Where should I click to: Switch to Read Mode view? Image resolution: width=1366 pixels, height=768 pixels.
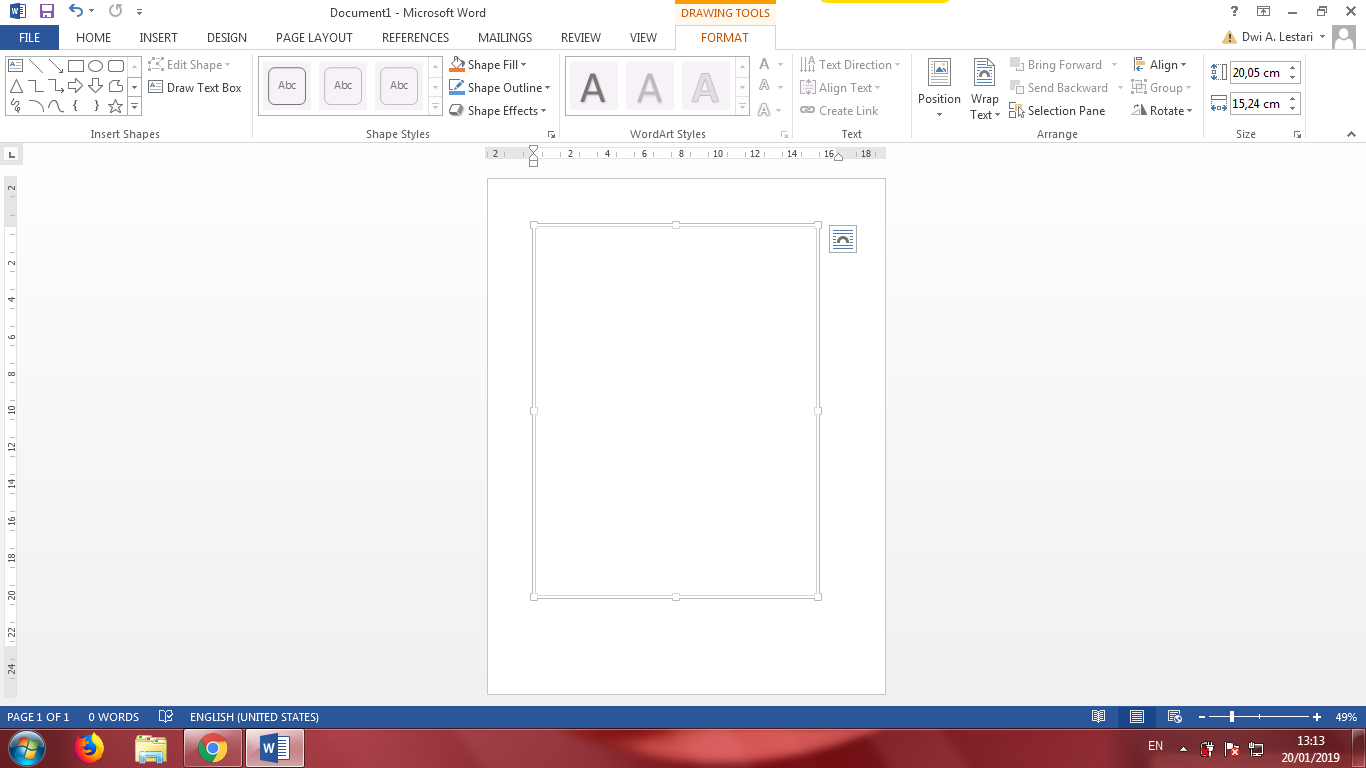[1098, 717]
